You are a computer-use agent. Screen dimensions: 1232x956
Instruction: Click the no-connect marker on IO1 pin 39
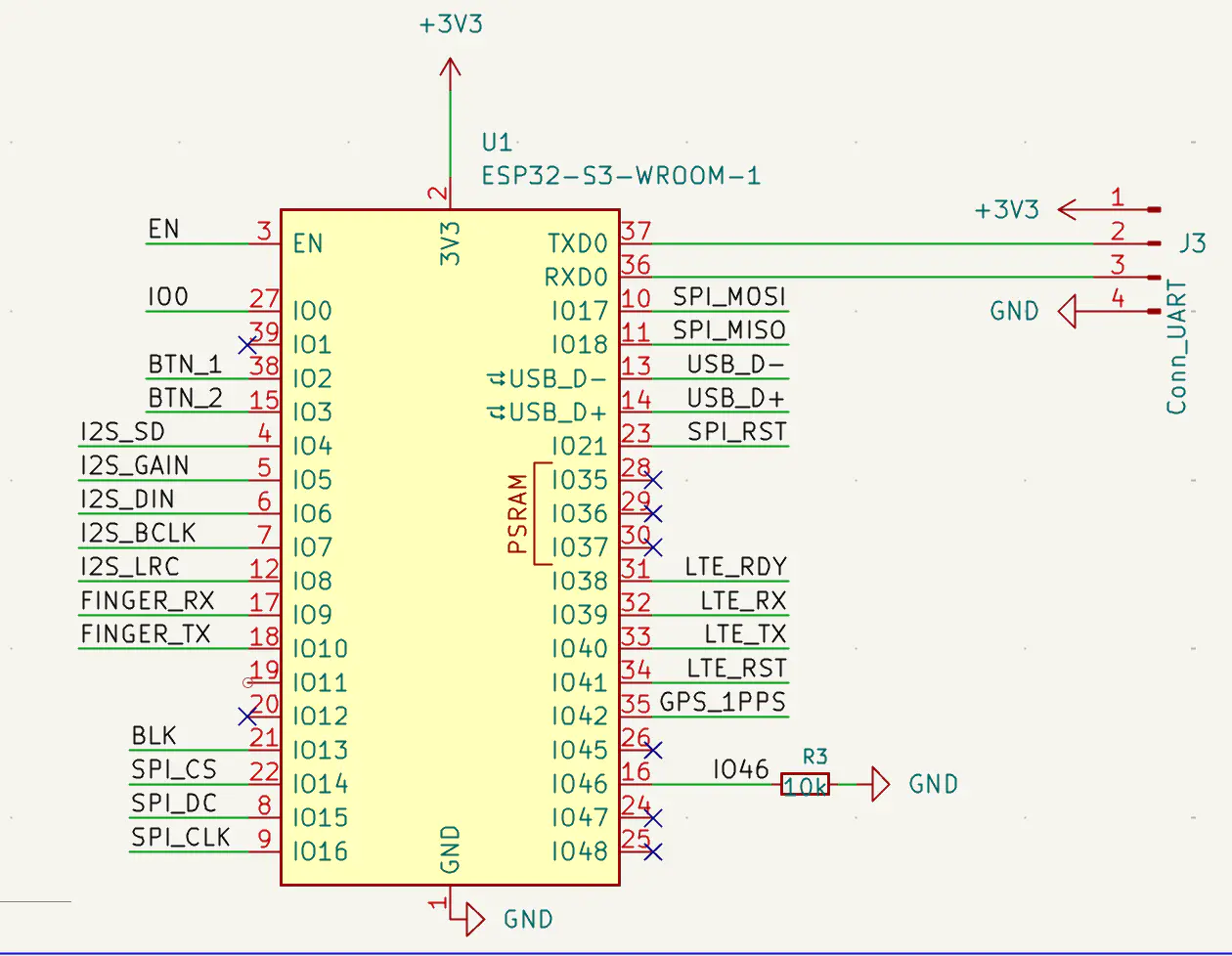click(x=247, y=345)
